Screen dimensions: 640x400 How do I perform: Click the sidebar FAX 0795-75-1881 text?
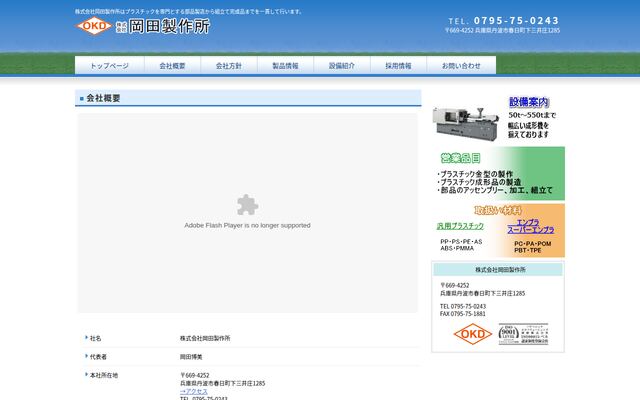tap(463, 314)
